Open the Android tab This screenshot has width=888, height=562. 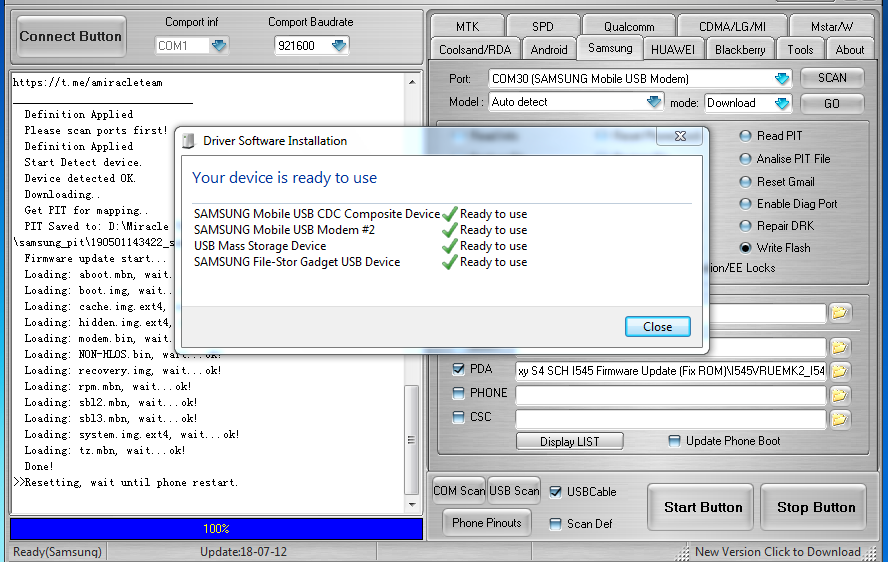(549, 50)
